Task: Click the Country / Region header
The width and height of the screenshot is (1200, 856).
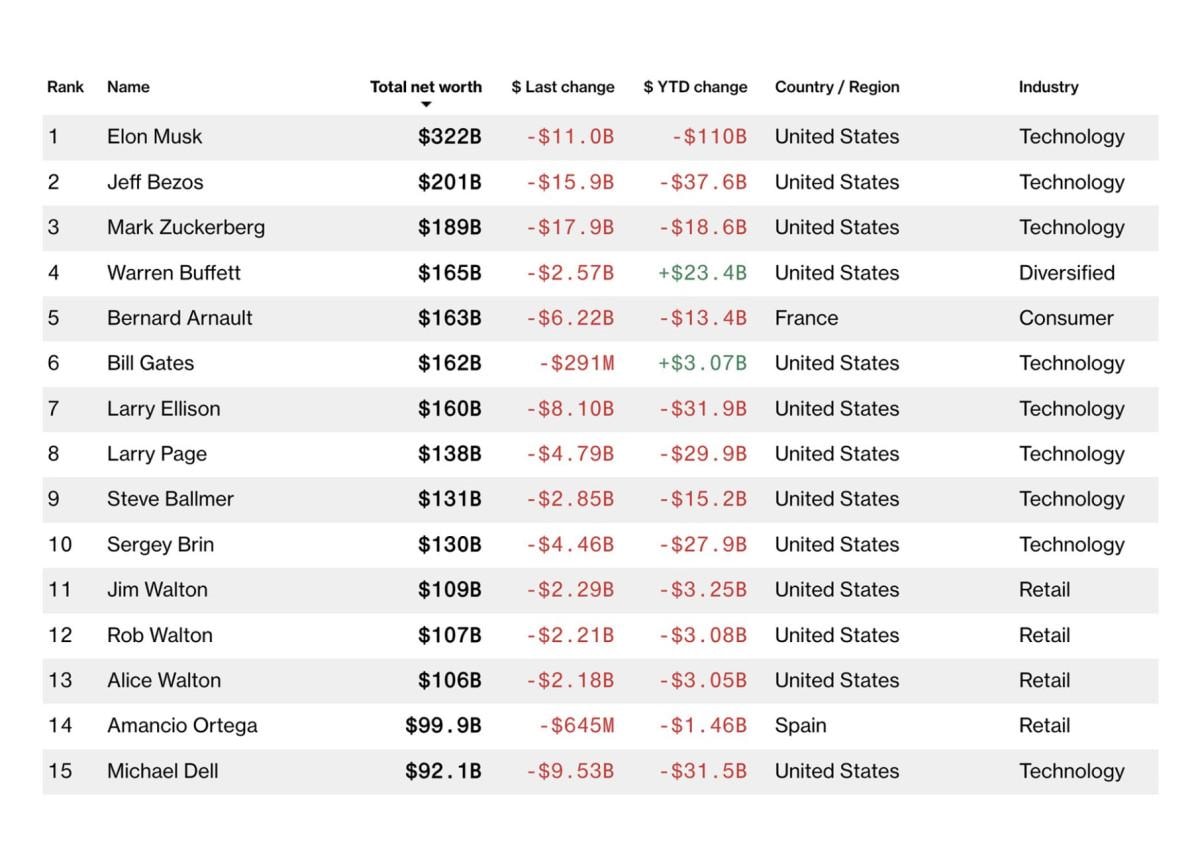Action: click(837, 87)
